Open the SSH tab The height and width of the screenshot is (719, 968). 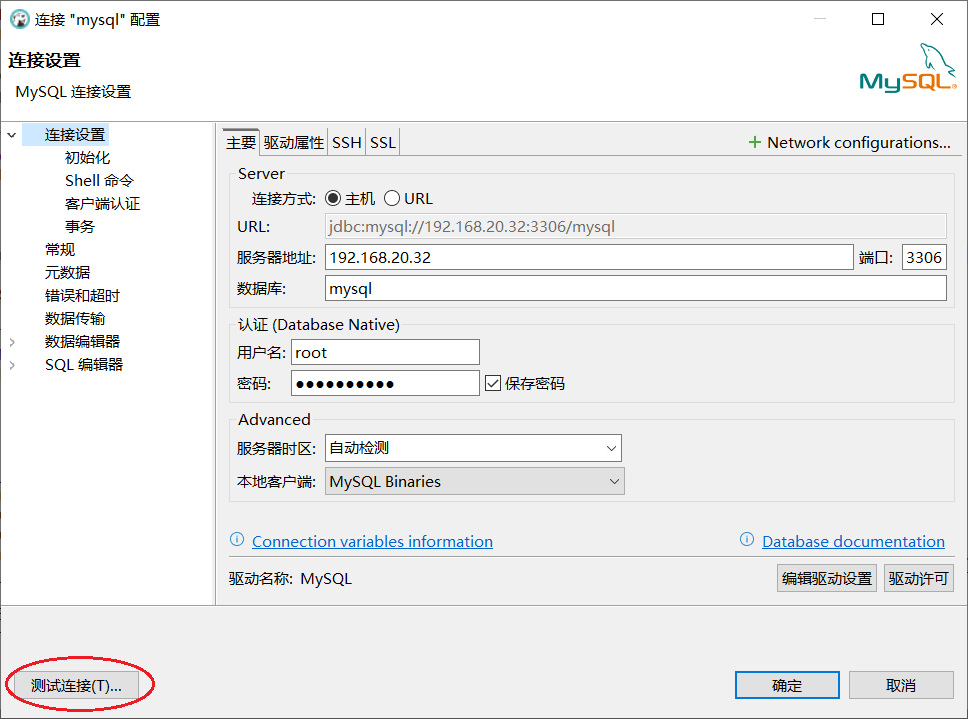click(x=346, y=143)
